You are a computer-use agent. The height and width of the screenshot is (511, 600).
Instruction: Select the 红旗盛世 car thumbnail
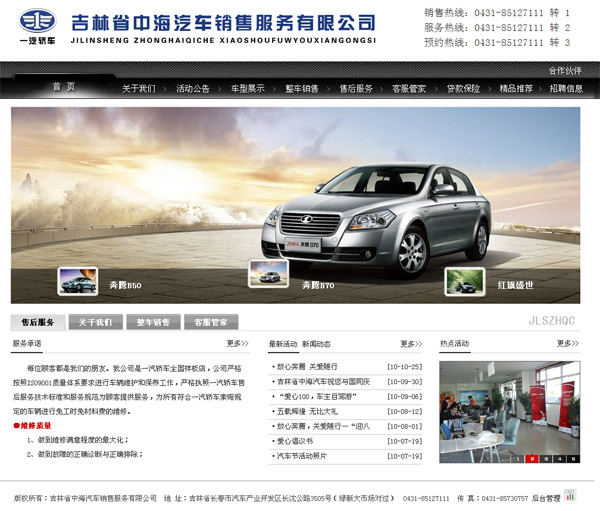[x=465, y=282]
